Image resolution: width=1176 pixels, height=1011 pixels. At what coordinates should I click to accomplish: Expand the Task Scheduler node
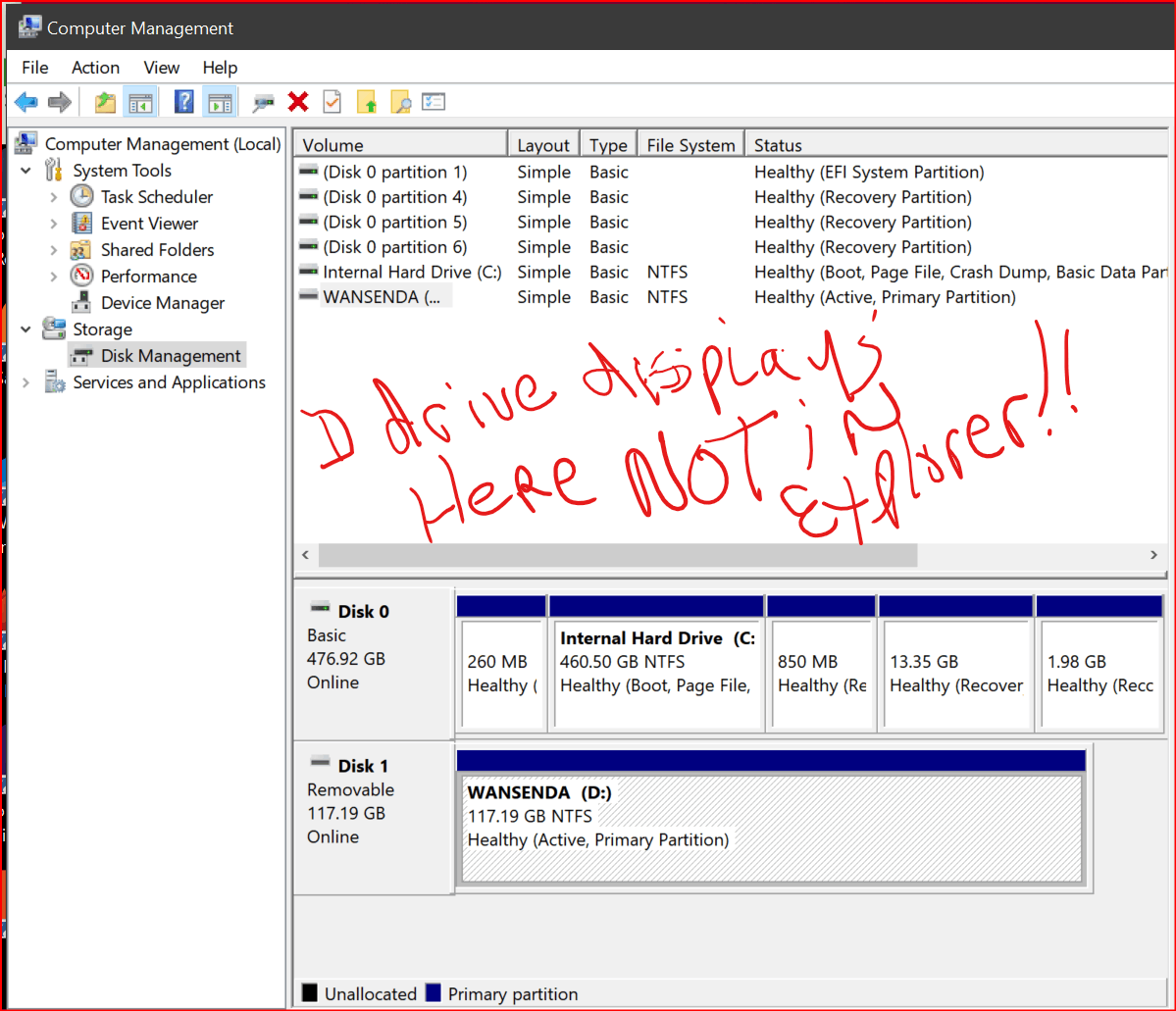tap(53, 197)
